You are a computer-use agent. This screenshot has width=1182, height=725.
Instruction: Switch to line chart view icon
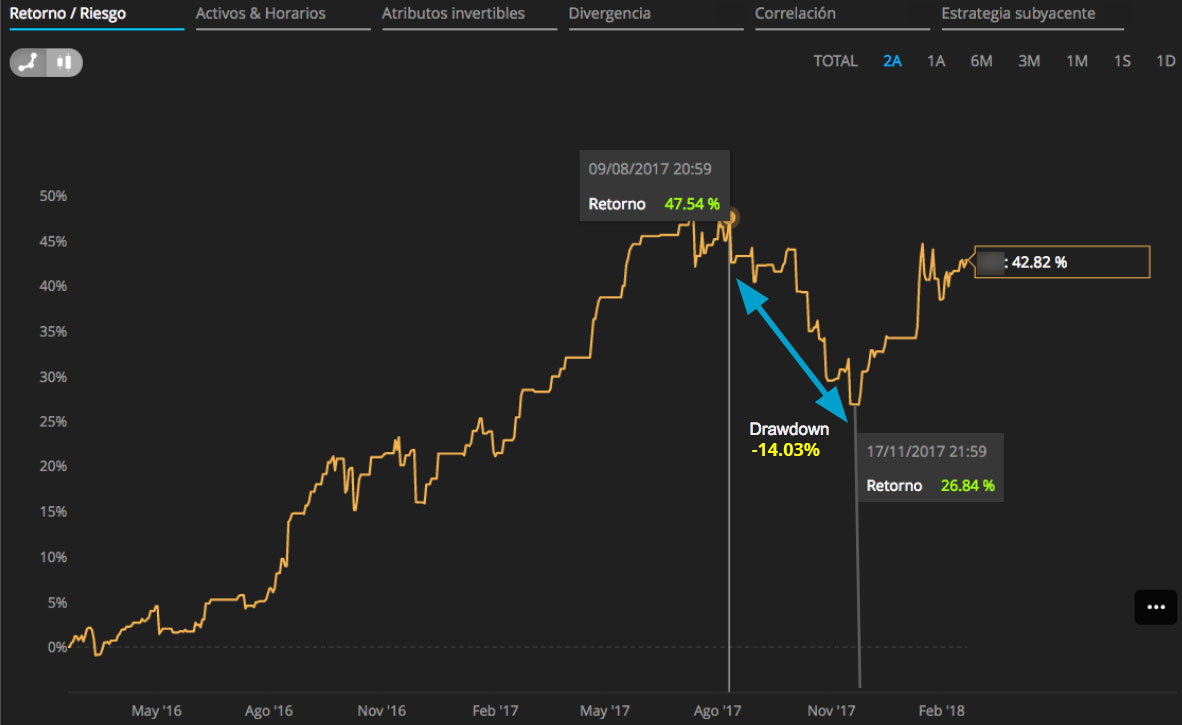click(29, 63)
